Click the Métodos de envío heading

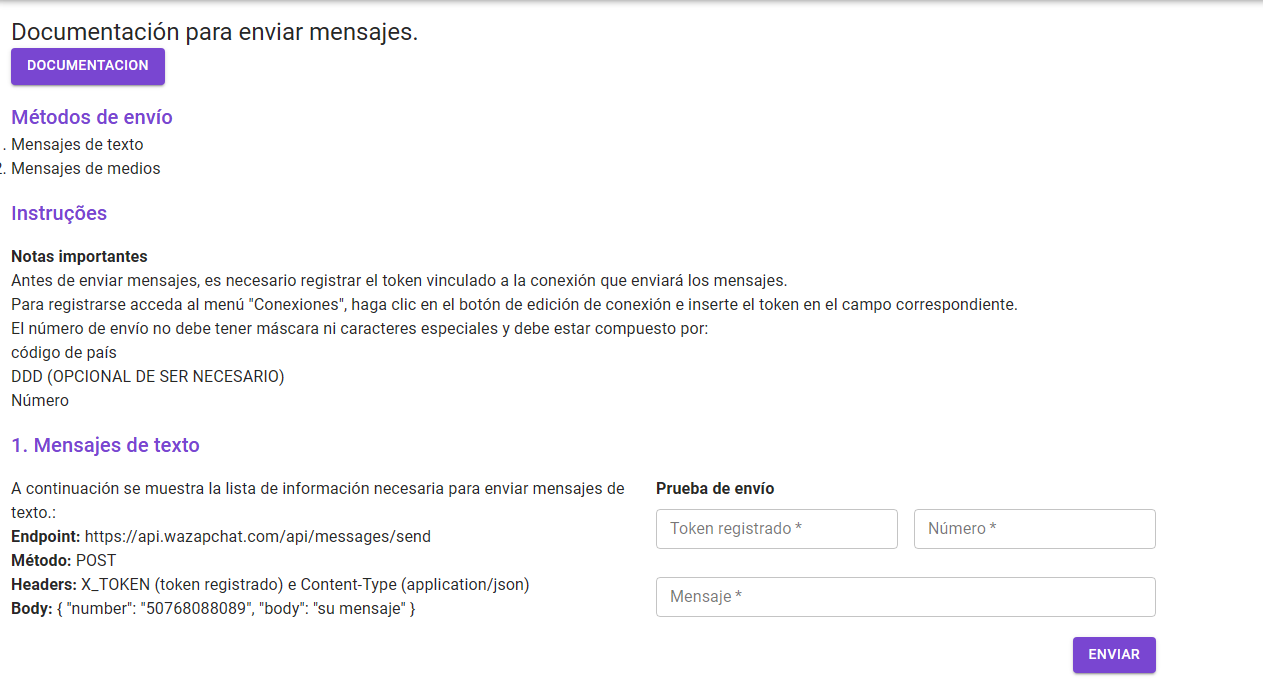tap(92, 117)
